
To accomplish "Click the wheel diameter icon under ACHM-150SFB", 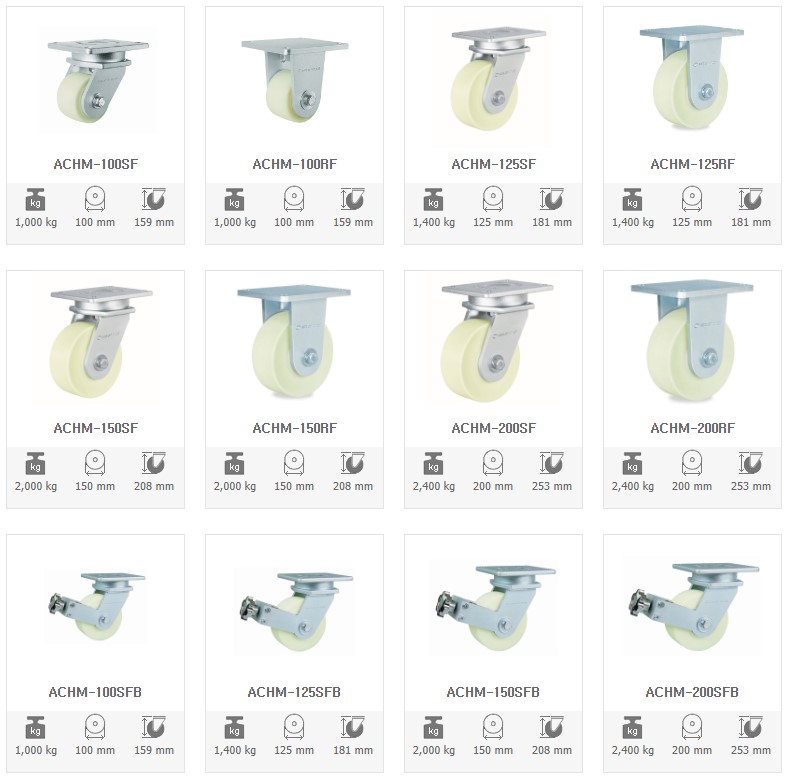I will [493, 727].
